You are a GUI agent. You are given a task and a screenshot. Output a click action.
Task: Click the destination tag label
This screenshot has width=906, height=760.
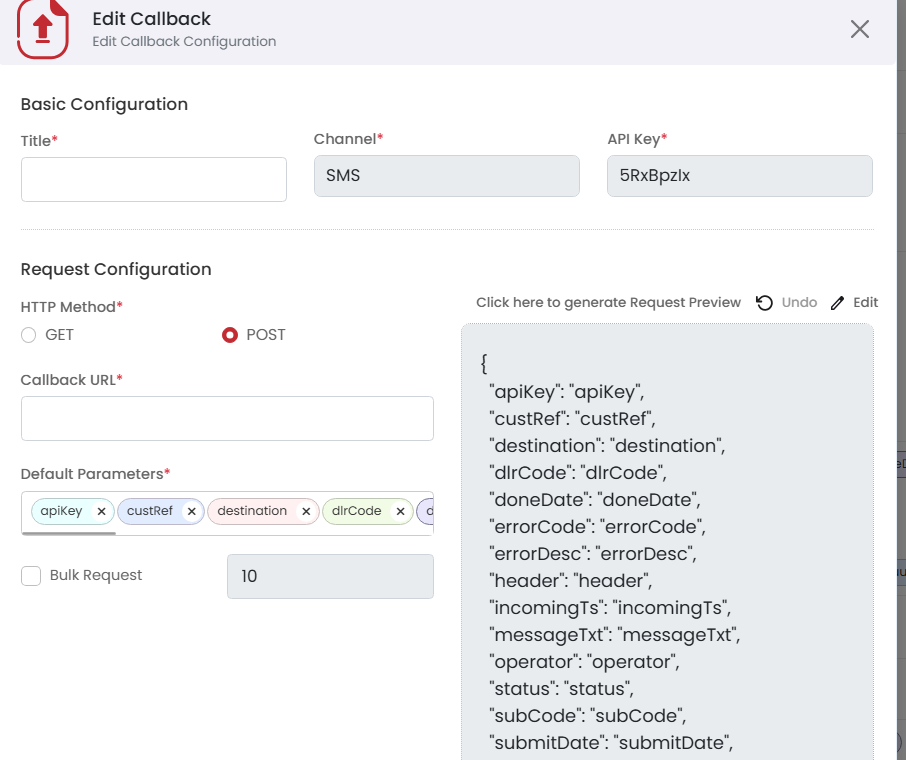point(252,511)
